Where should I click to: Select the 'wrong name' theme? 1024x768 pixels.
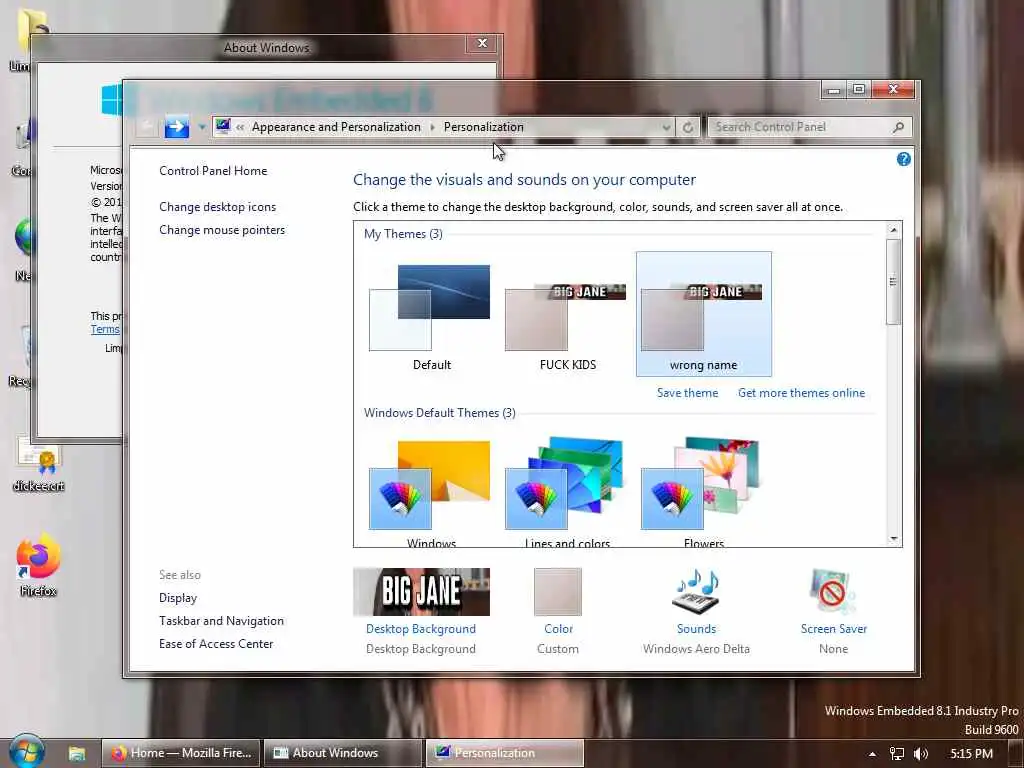pyautogui.click(x=704, y=314)
